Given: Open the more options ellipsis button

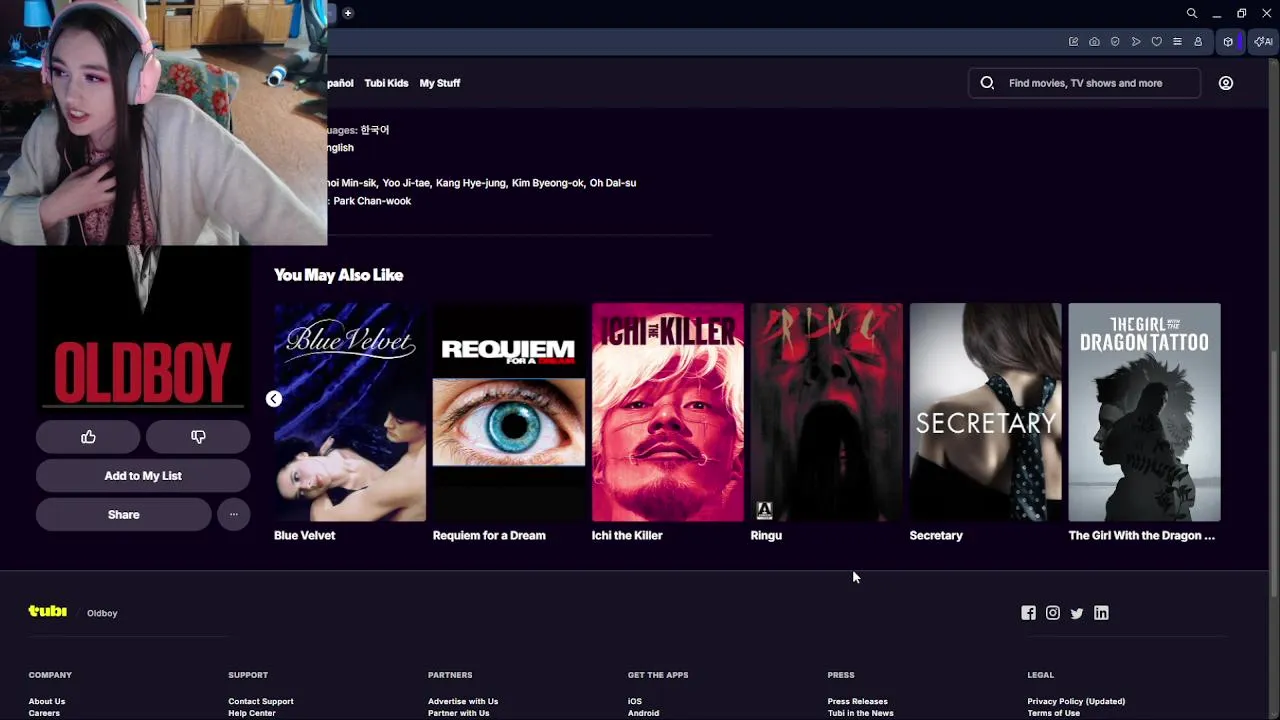Looking at the screenshot, I should pos(233,514).
